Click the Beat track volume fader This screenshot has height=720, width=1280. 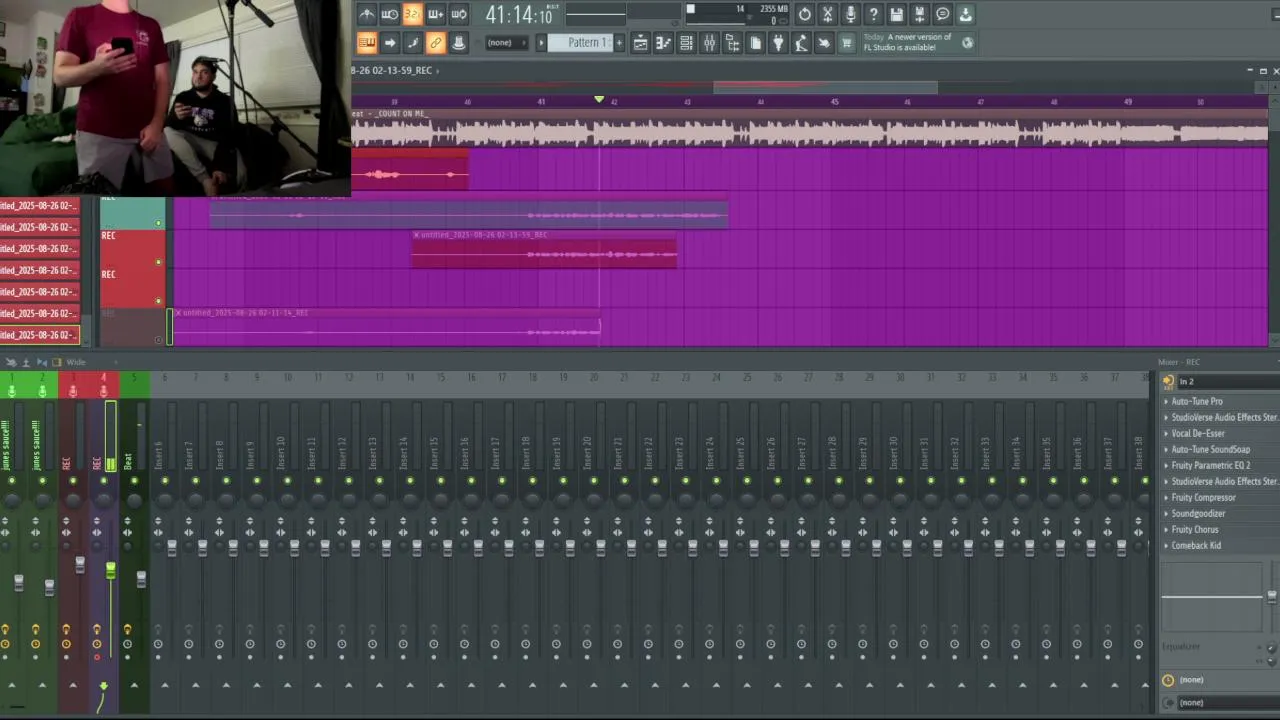tap(141, 579)
